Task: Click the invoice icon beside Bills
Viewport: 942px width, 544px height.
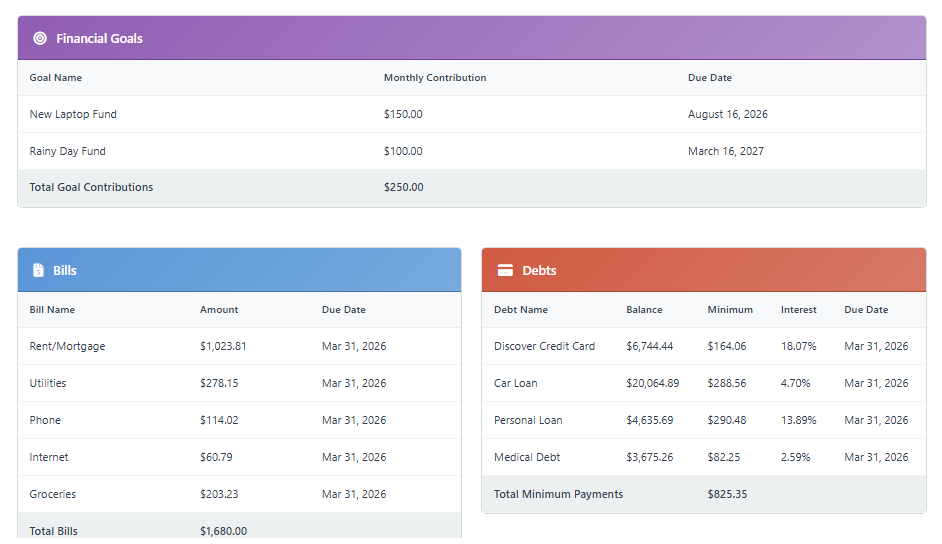Action: tap(38, 270)
